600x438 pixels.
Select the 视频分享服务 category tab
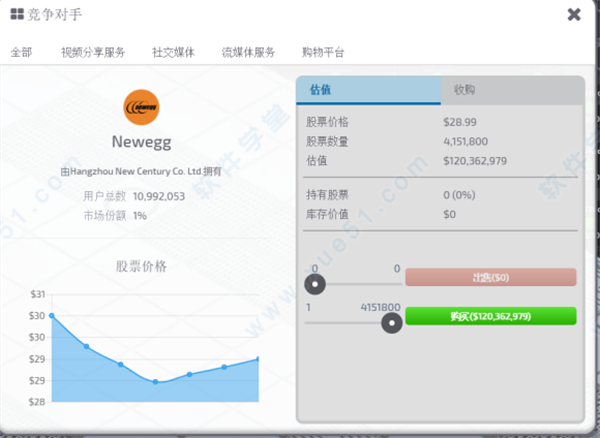[93, 52]
